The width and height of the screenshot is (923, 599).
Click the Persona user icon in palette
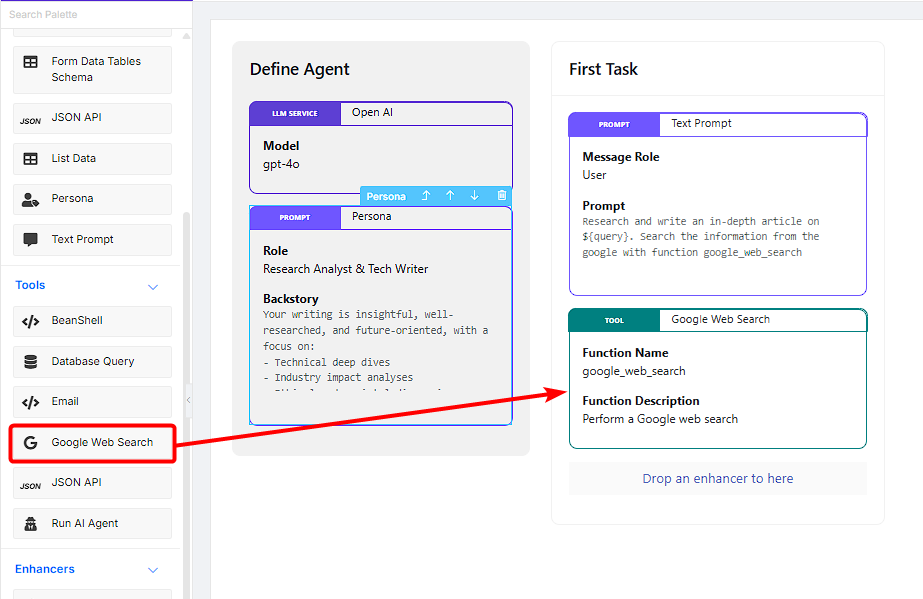31,200
